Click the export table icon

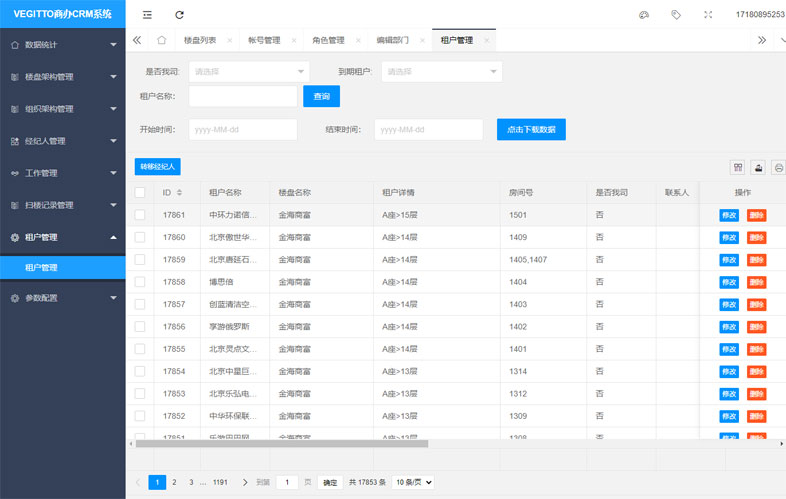click(x=758, y=168)
